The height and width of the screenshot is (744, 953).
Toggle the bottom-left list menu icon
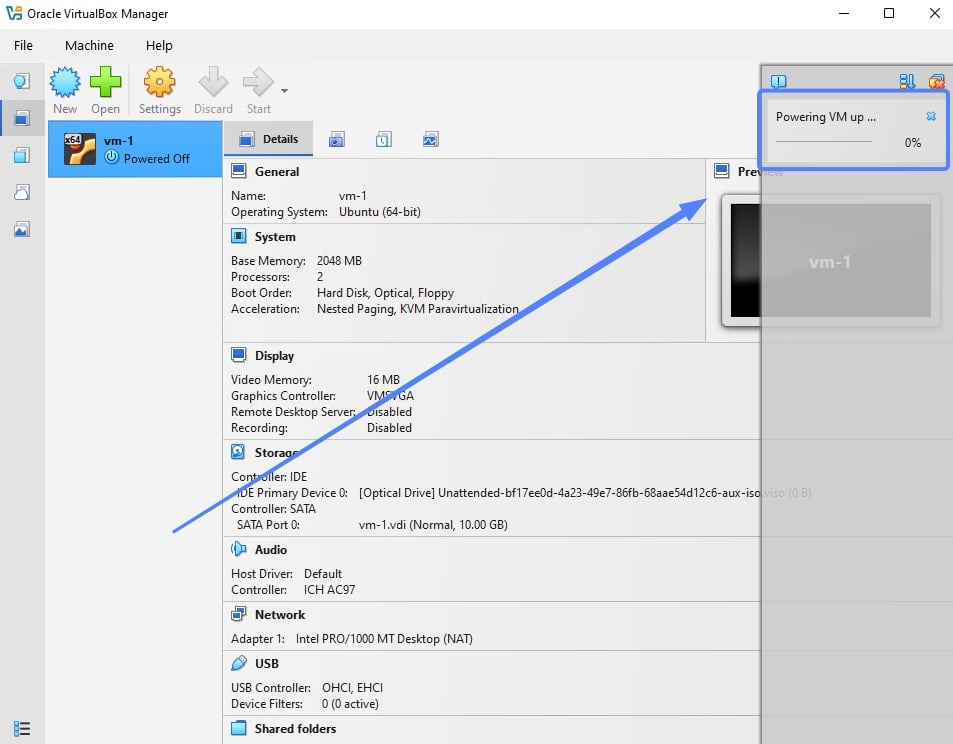(x=22, y=728)
